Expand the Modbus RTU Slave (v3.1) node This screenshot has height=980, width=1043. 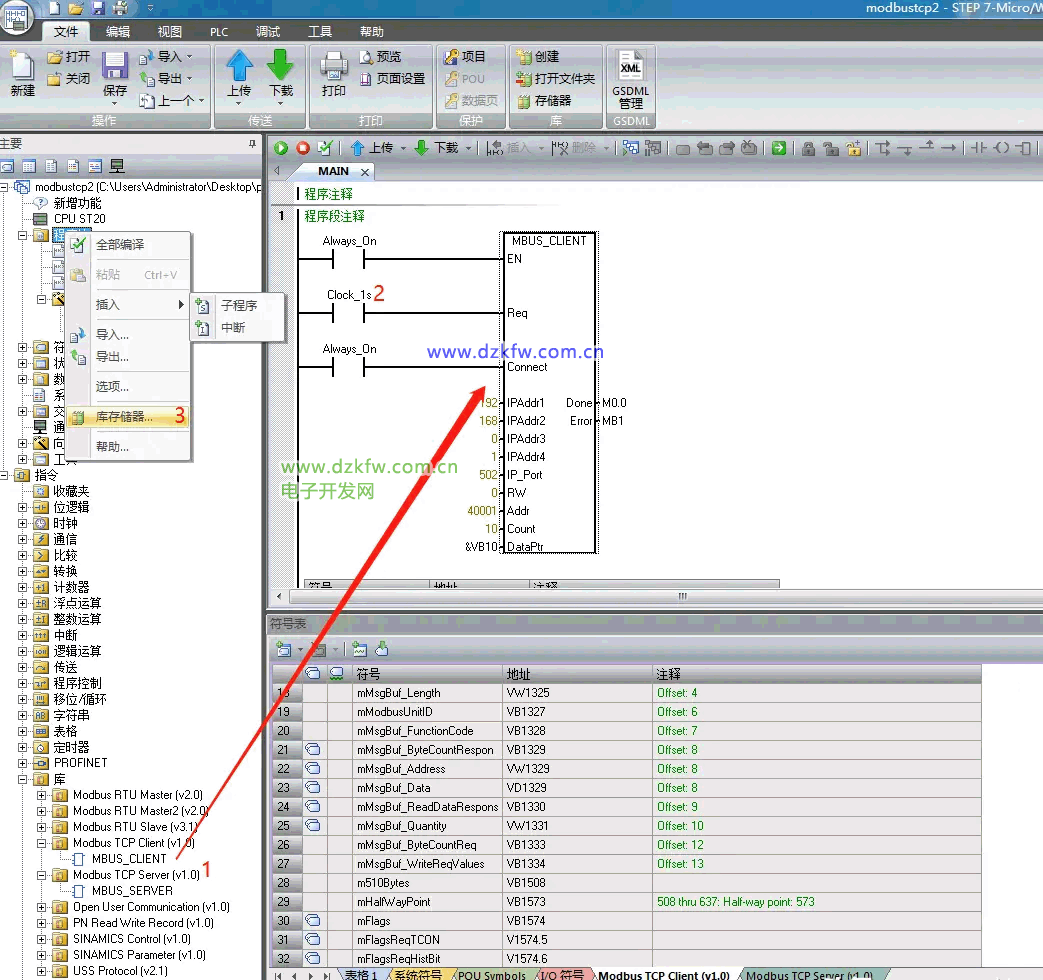tap(42, 827)
